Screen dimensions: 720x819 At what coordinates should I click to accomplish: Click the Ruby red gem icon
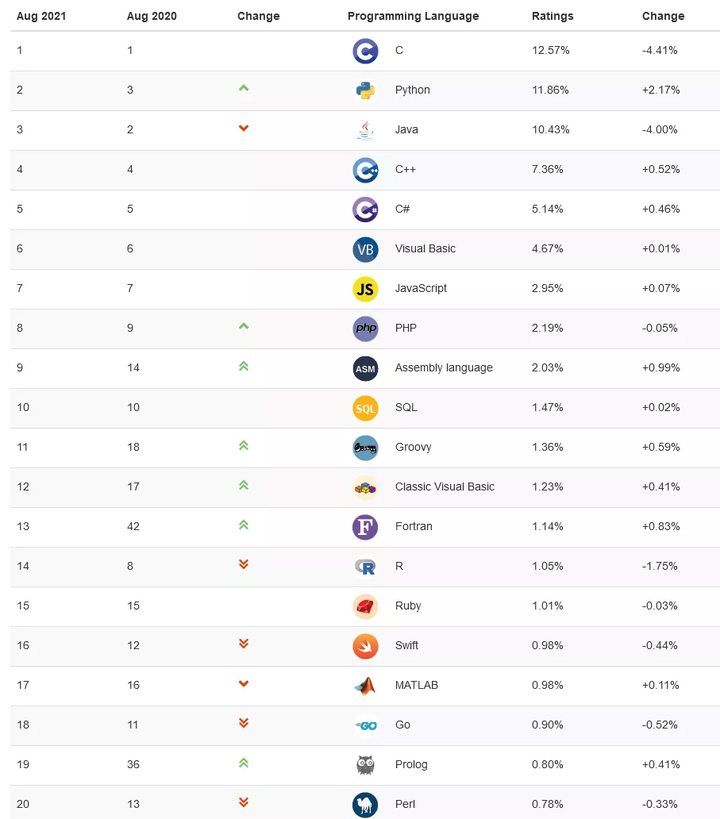365,606
